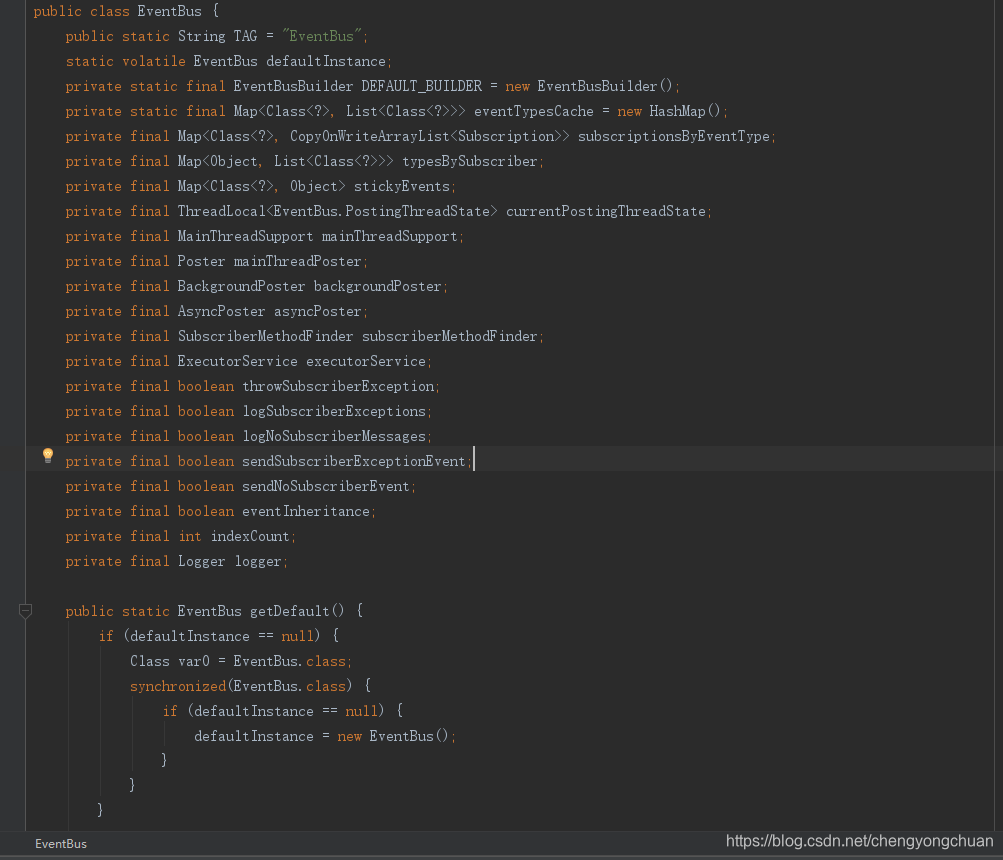
Task: Place cursor on the first defaultInstance field declaration
Action: (326, 61)
